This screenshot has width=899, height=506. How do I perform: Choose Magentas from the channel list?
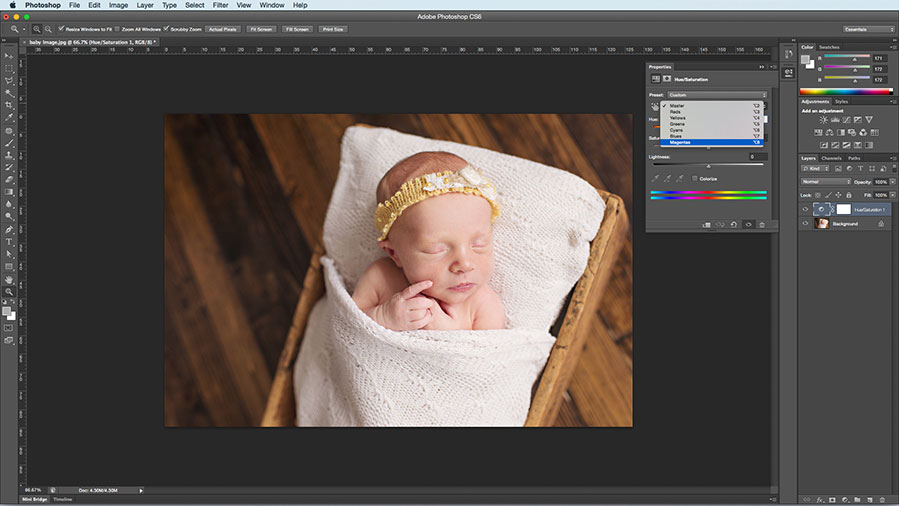tap(712, 142)
